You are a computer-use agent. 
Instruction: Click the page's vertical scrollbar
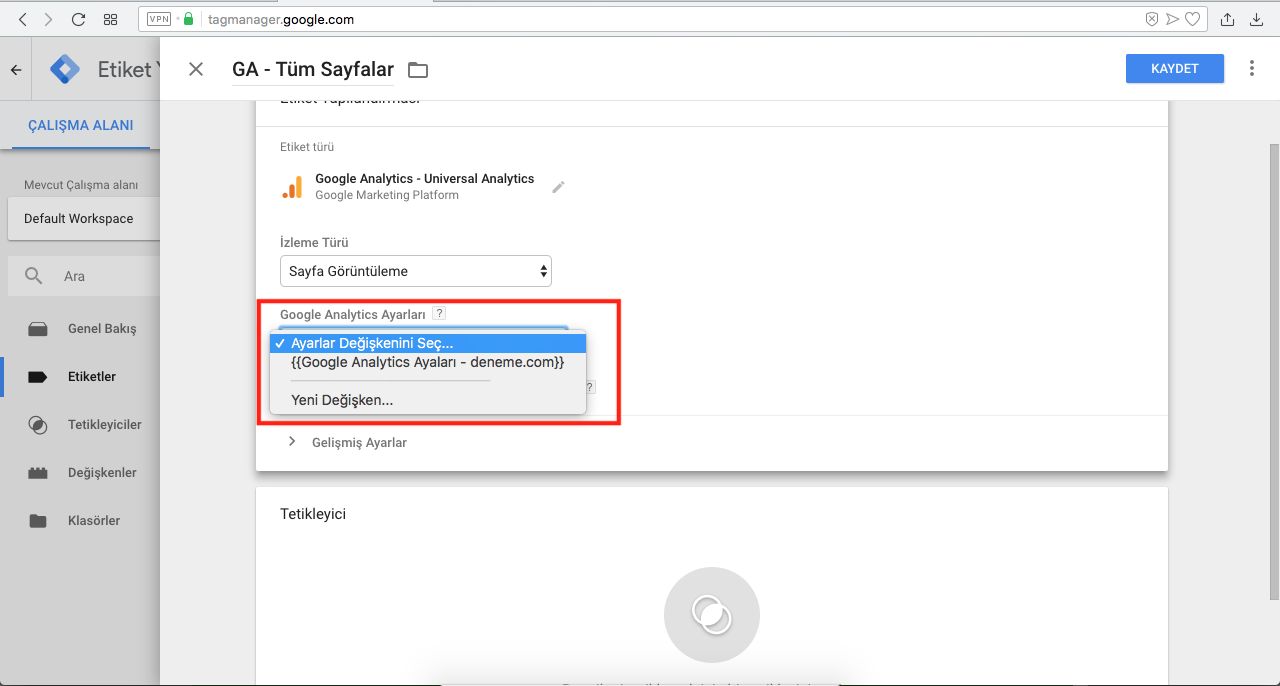point(1274,370)
